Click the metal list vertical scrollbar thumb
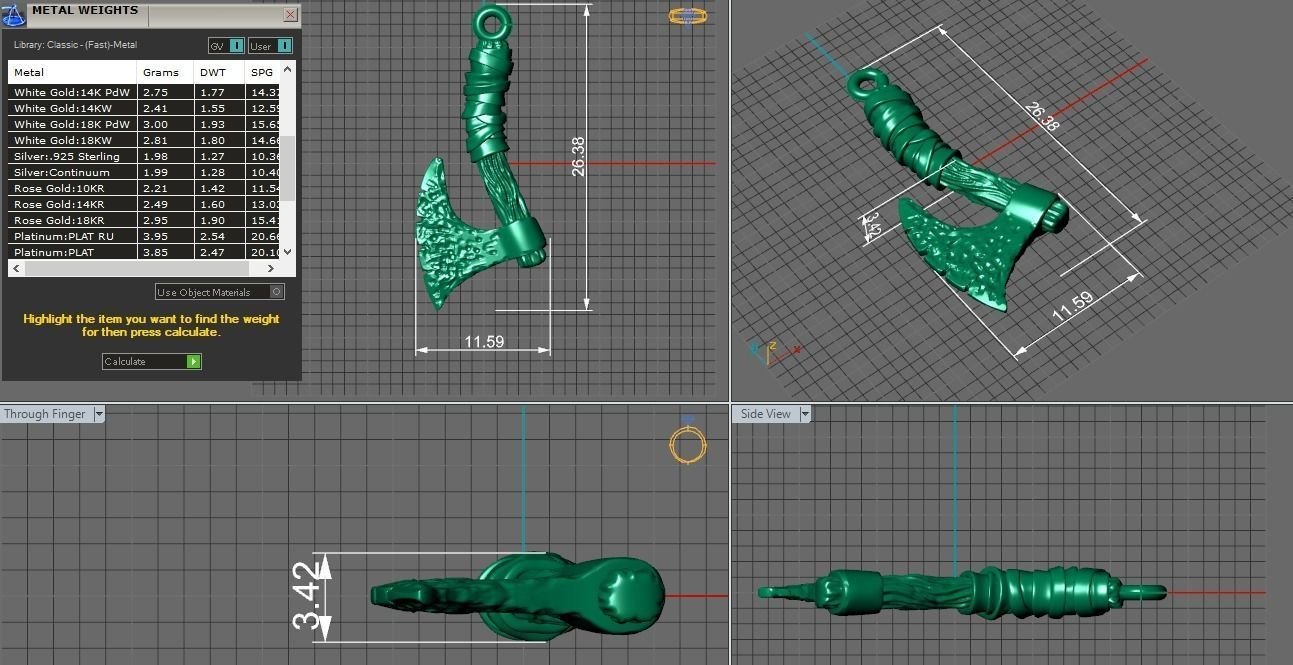 (288, 168)
